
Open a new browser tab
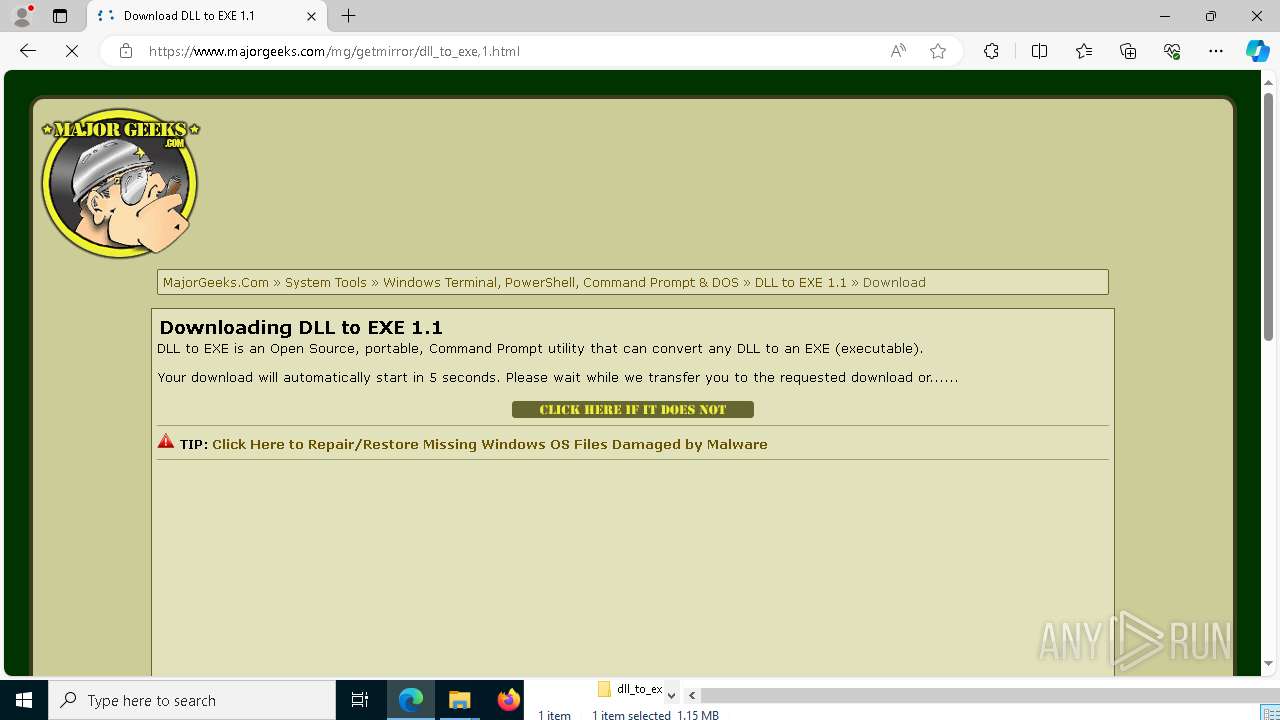coord(349,16)
